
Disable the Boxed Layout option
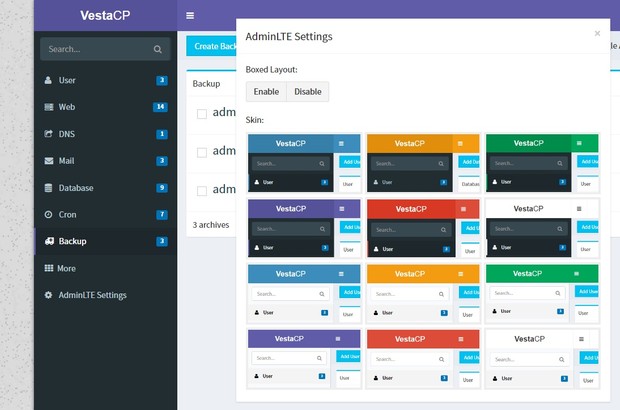(308, 92)
